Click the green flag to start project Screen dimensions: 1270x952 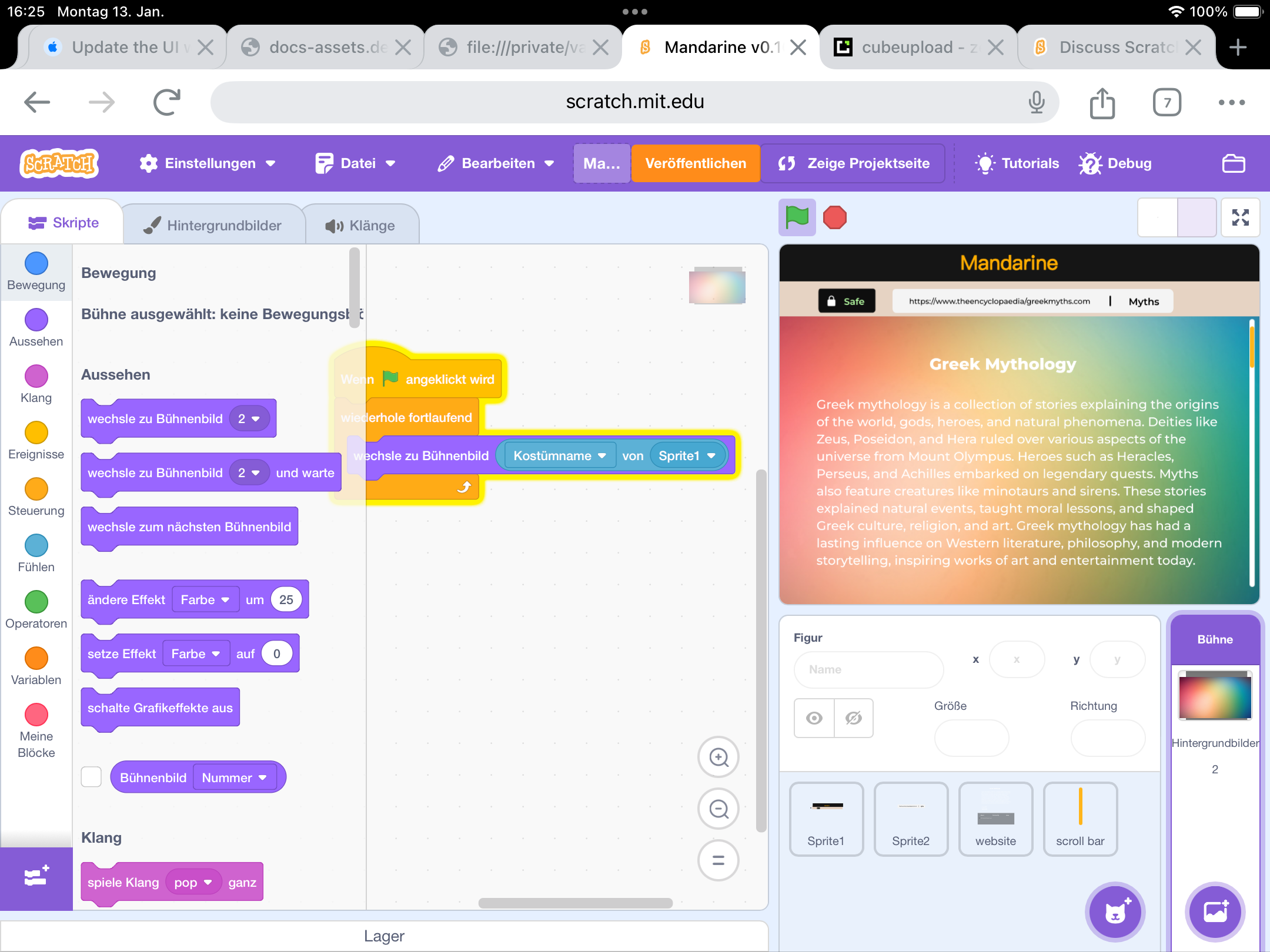[797, 217]
